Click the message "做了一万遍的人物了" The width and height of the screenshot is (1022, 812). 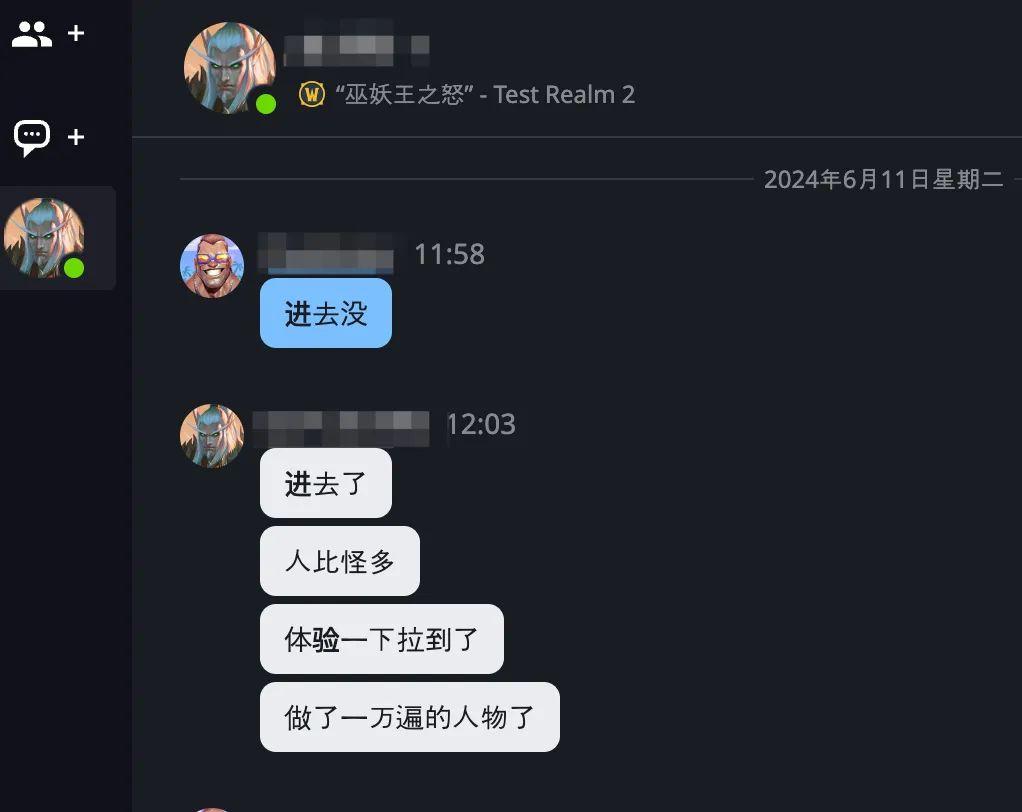[410, 718]
